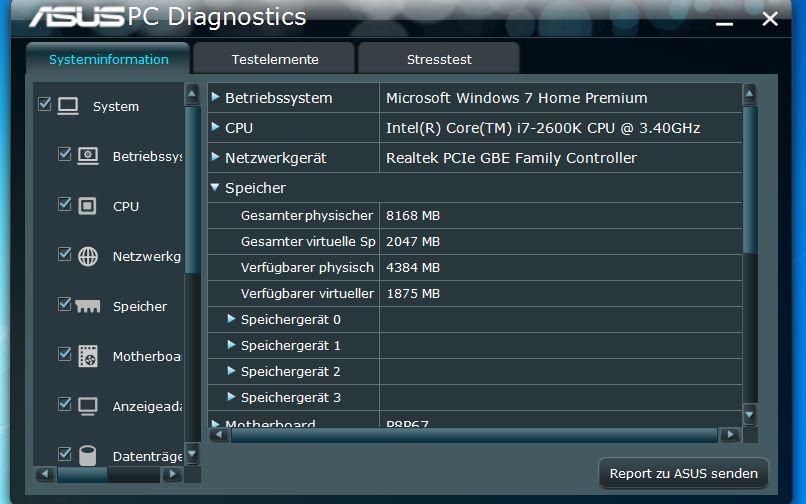Expand the CPU row in details table

215,127
